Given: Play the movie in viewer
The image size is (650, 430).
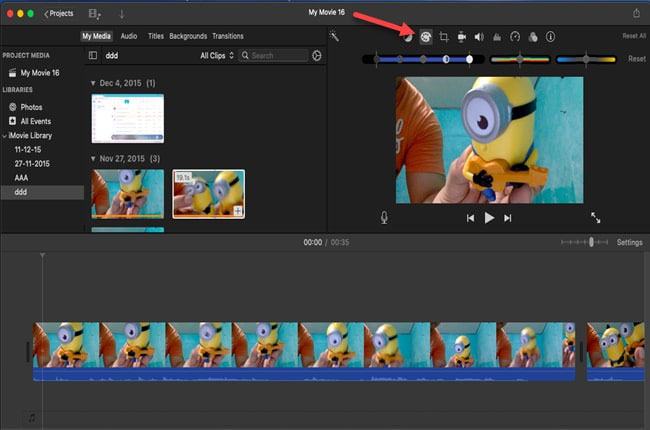Looking at the screenshot, I should point(489,218).
